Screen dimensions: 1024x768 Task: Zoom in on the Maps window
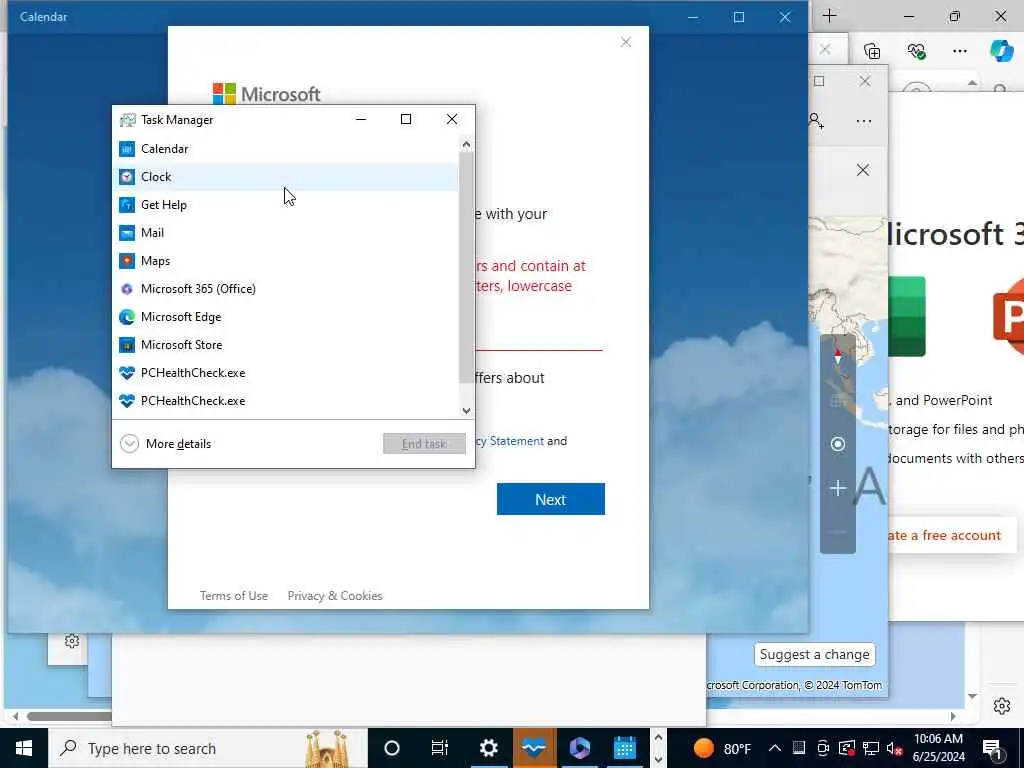point(838,488)
